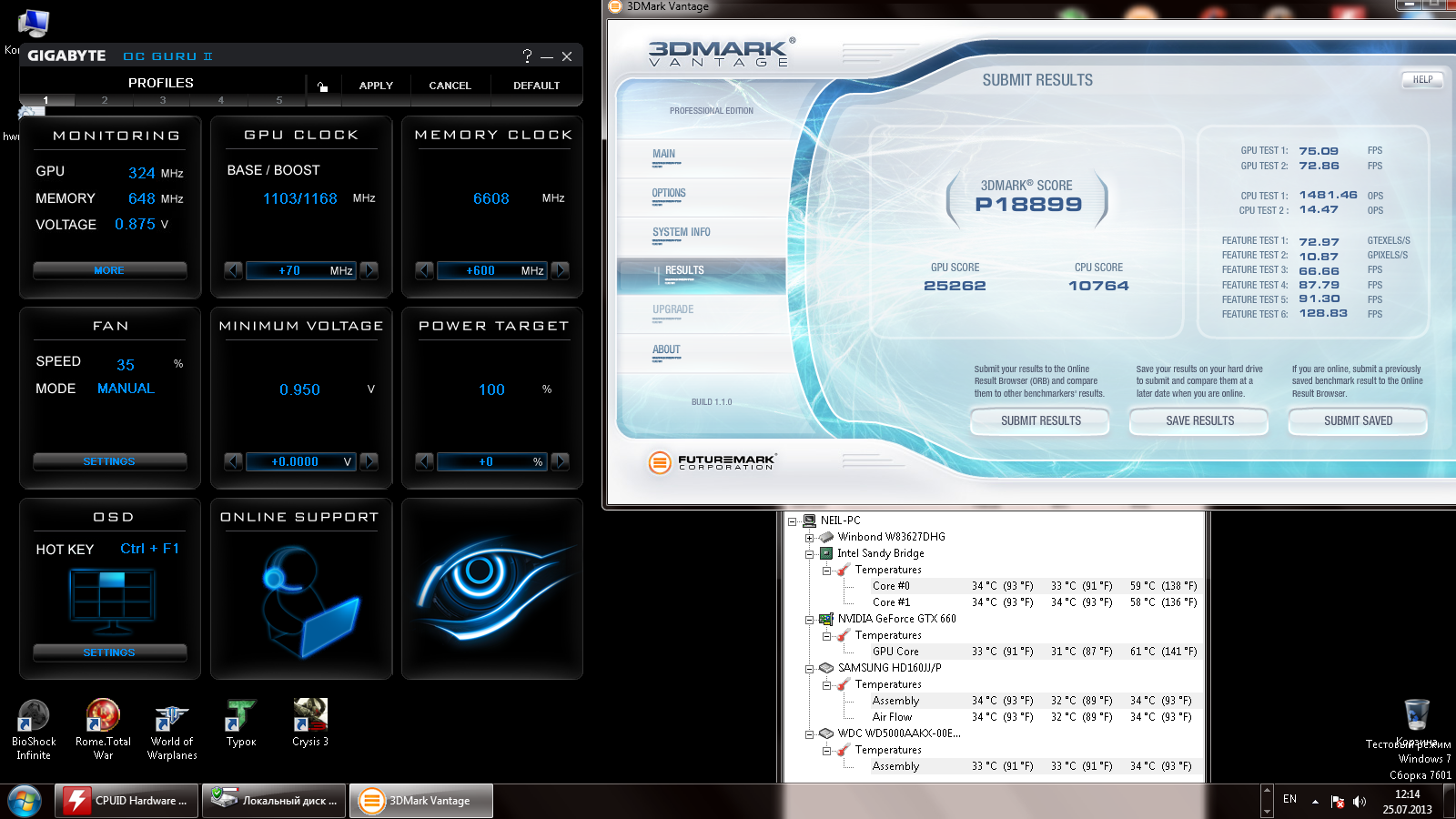Viewport: 1456px width, 819px height.
Task: Click the 3DMark Vantage title bar icon
Action: coord(615,6)
